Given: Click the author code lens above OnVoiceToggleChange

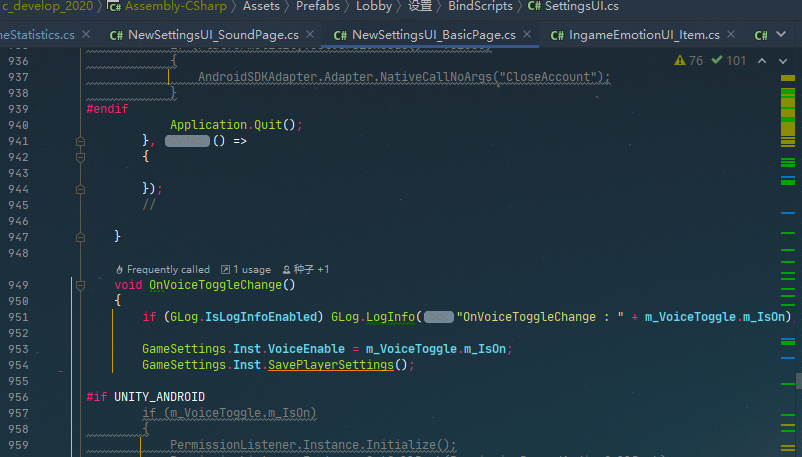Looking at the screenshot, I should 305,269.
